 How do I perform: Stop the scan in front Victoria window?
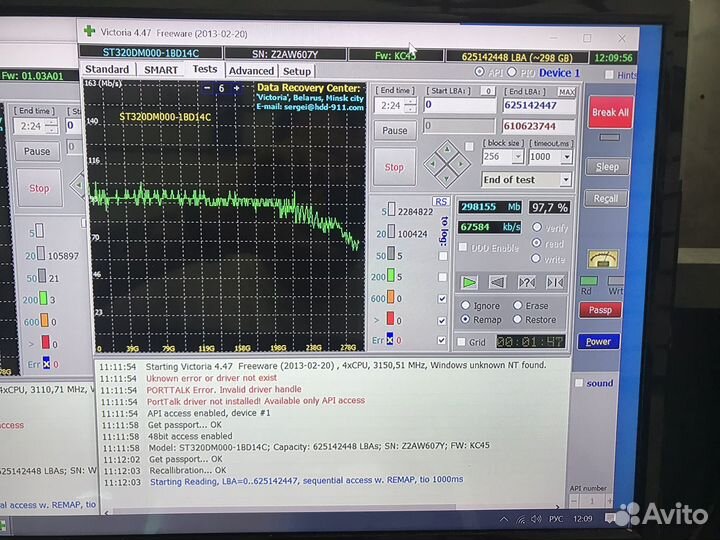(394, 167)
